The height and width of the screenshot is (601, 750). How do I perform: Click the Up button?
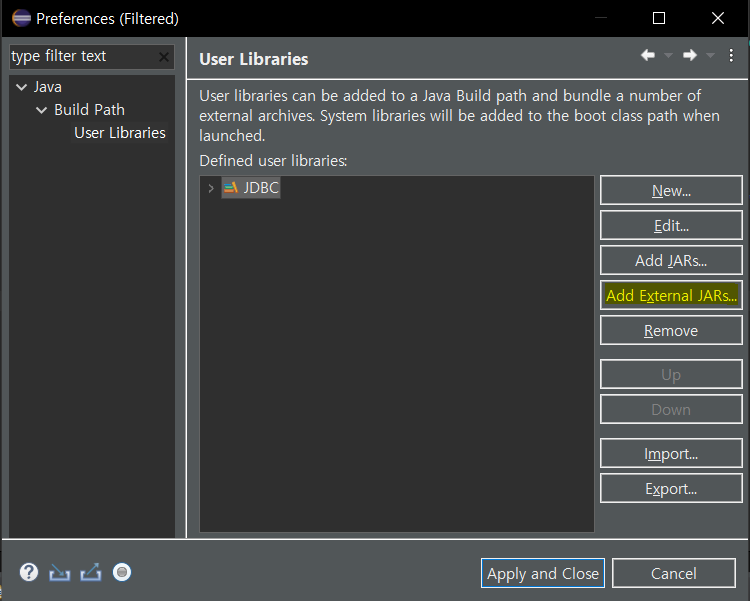[x=671, y=374]
